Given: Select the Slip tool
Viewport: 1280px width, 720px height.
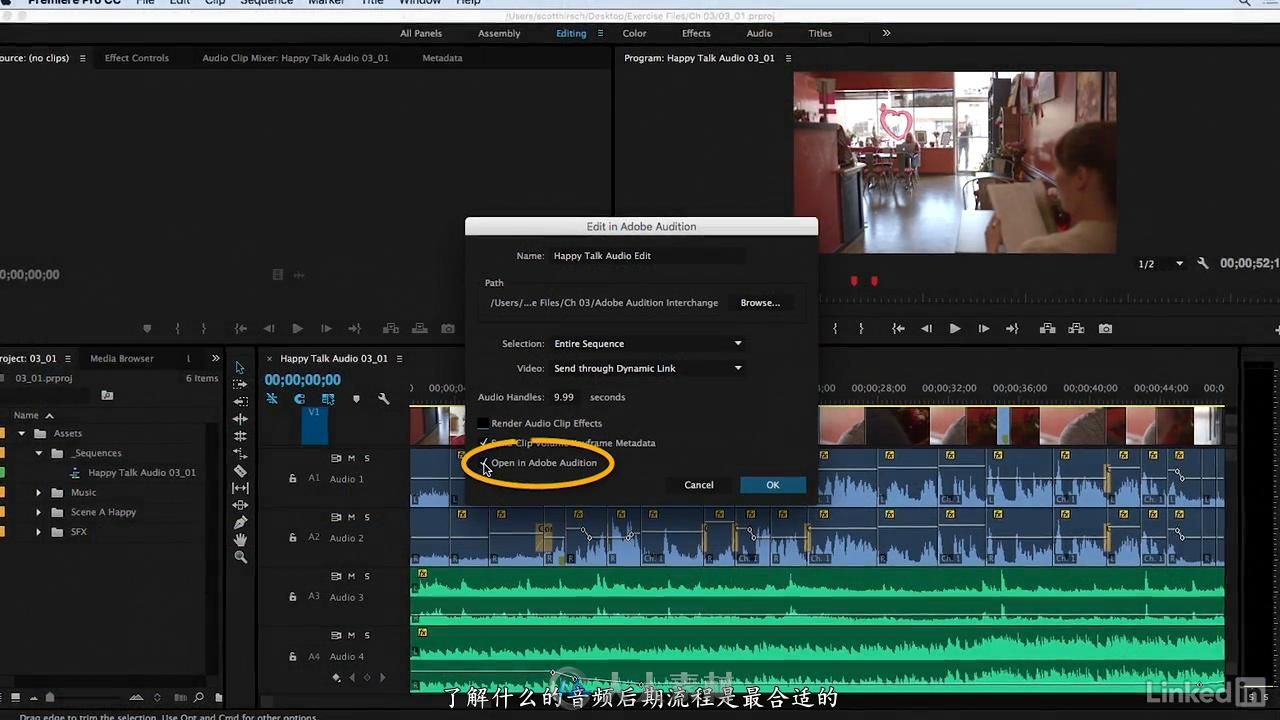Looking at the screenshot, I should point(240,488).
